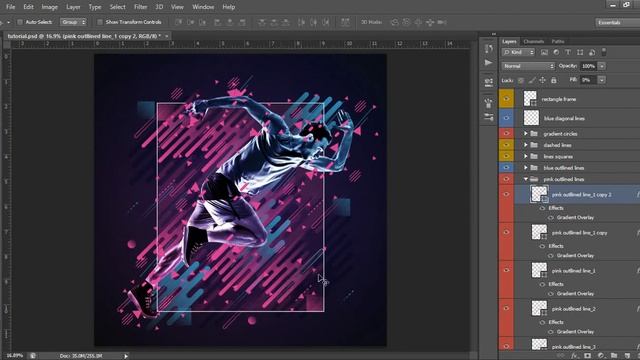
Task: Open the Opacity slider dropdown arrow
Action: click(x=602, y=66)
